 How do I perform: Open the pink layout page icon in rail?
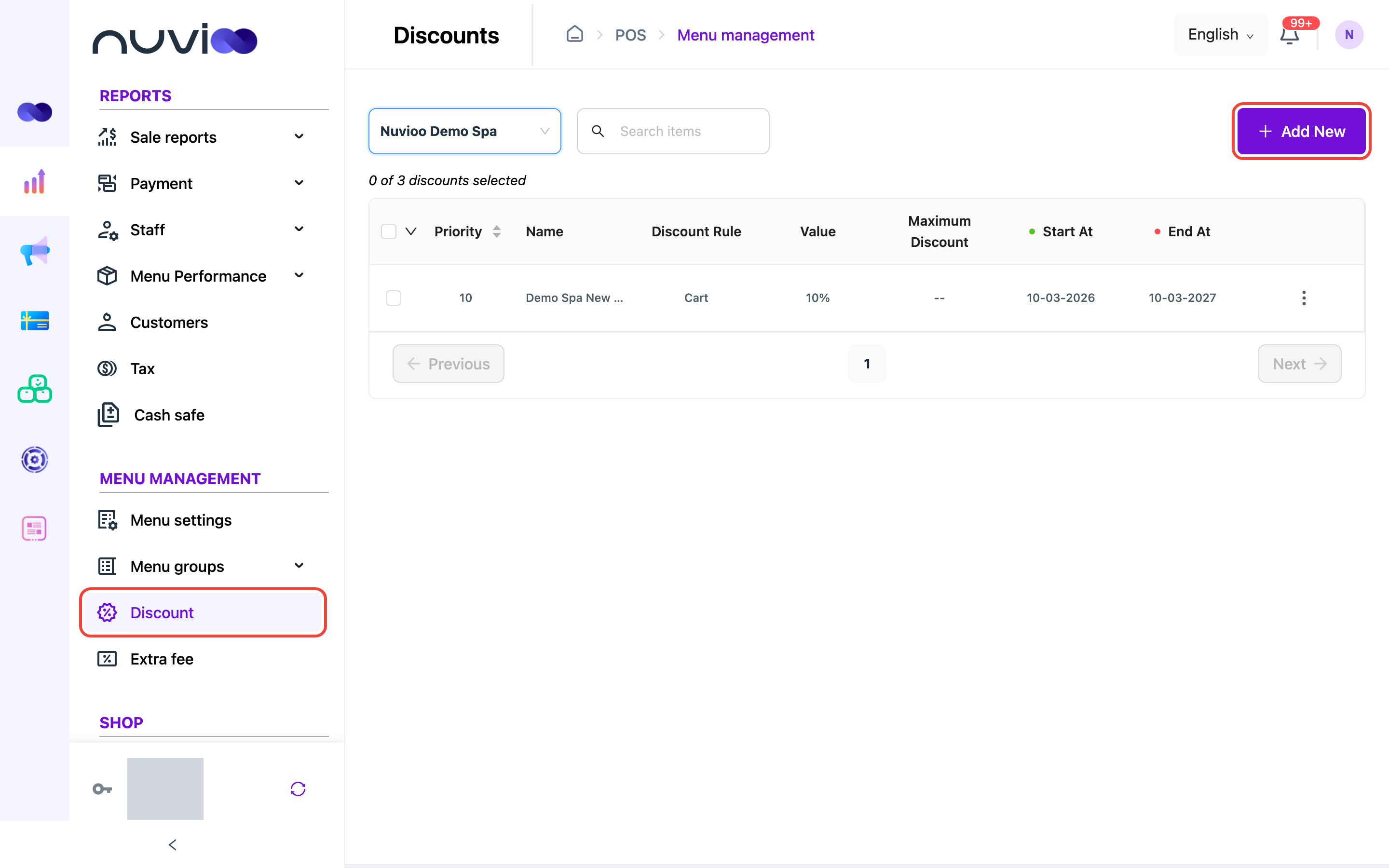(x=34, y=528)
